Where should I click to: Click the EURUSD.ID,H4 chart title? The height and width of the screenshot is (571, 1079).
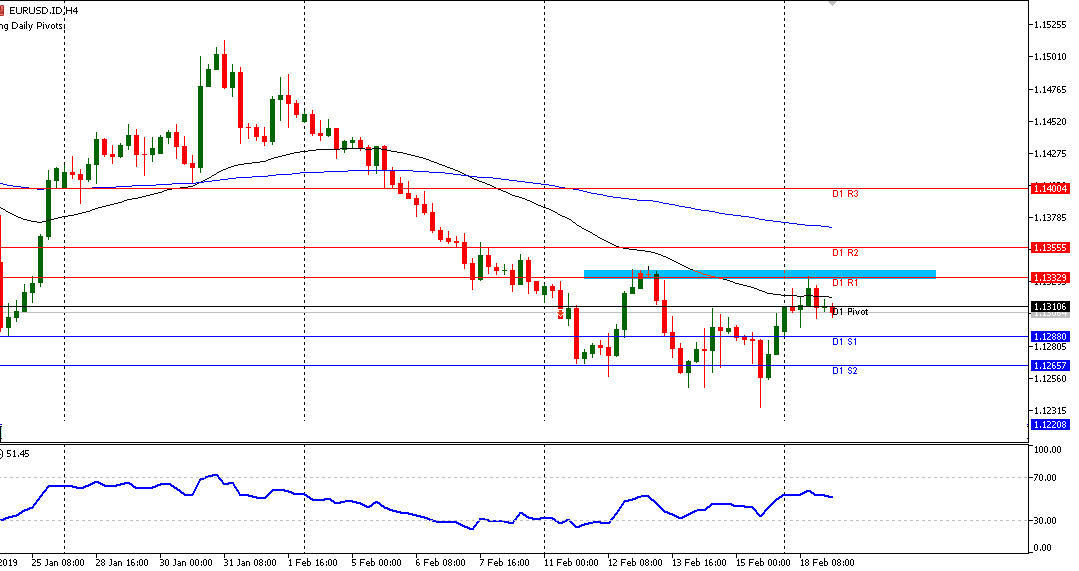(42, 10)
